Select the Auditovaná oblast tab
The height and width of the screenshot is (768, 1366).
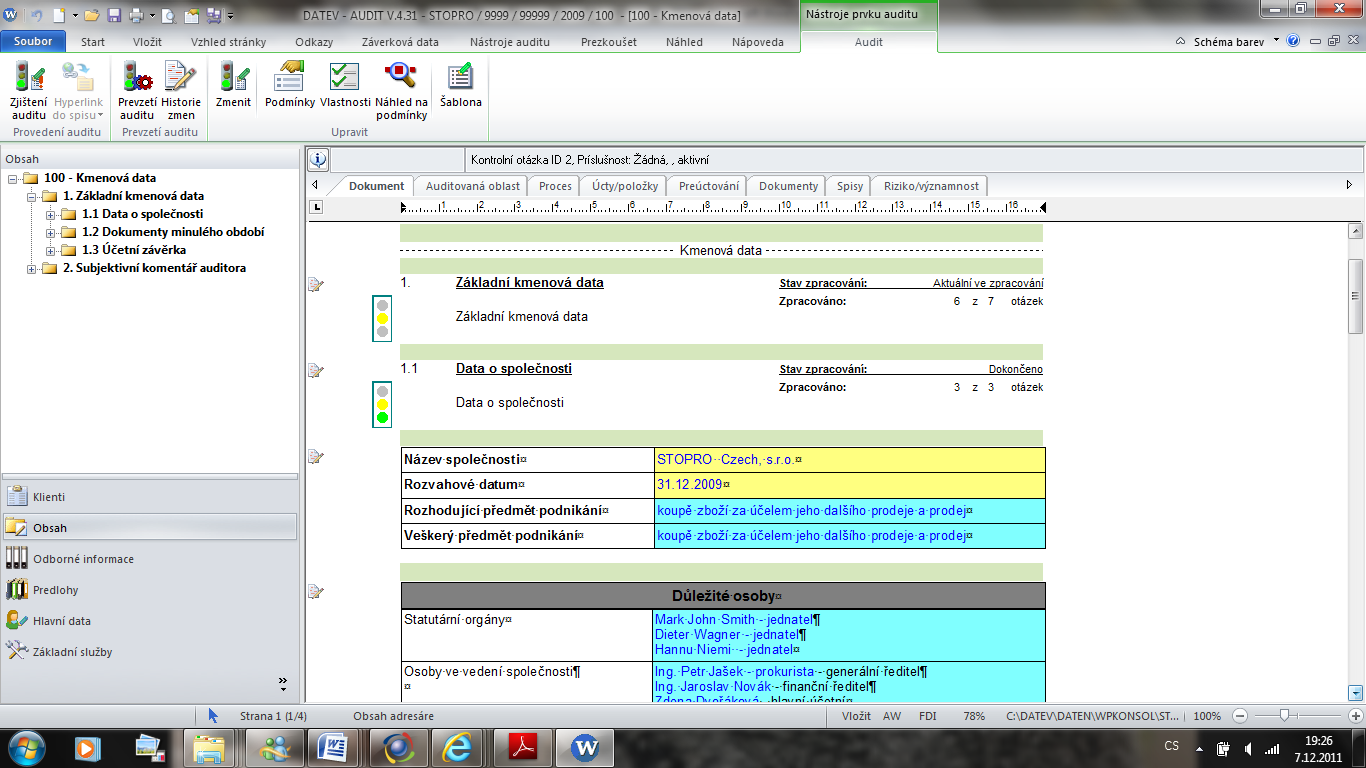[x=473, y=186]
